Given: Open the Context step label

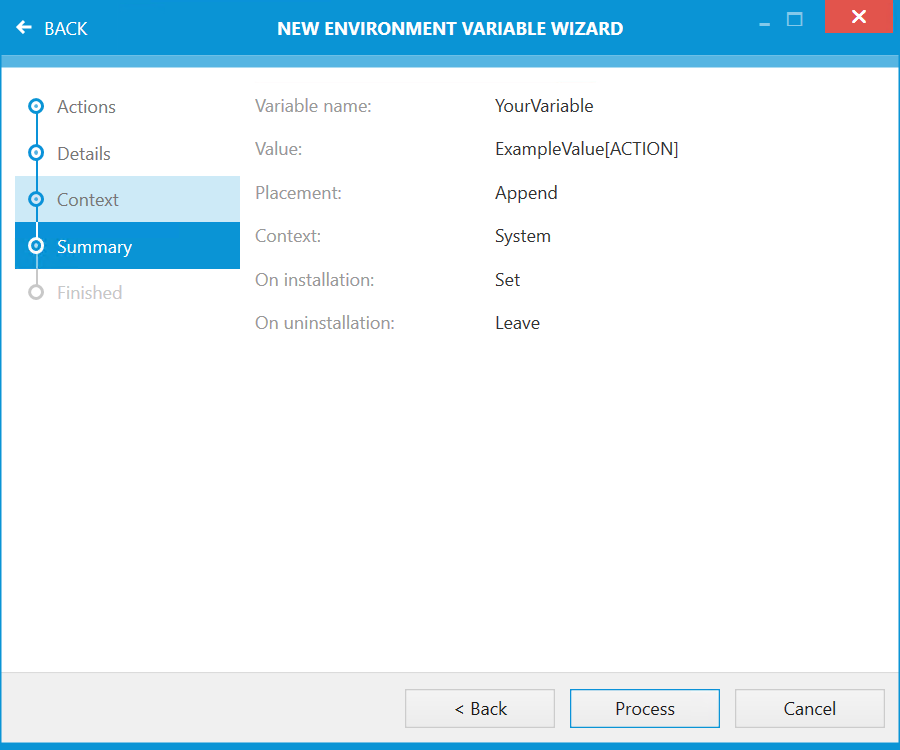Looking at the screenshot, I should (88, 200).
